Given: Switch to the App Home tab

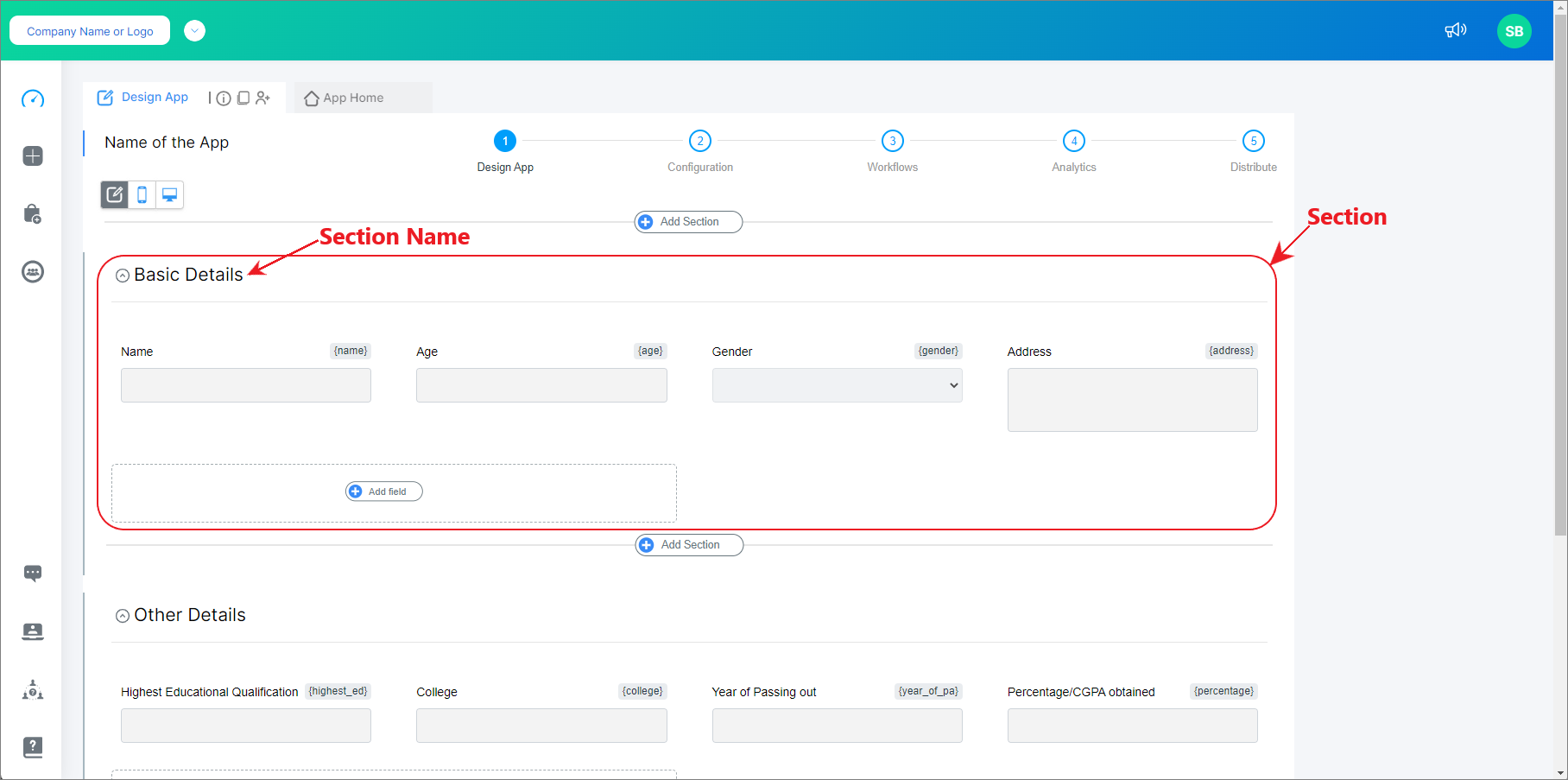Looking at the screenshot, I should tap(352, 98).
